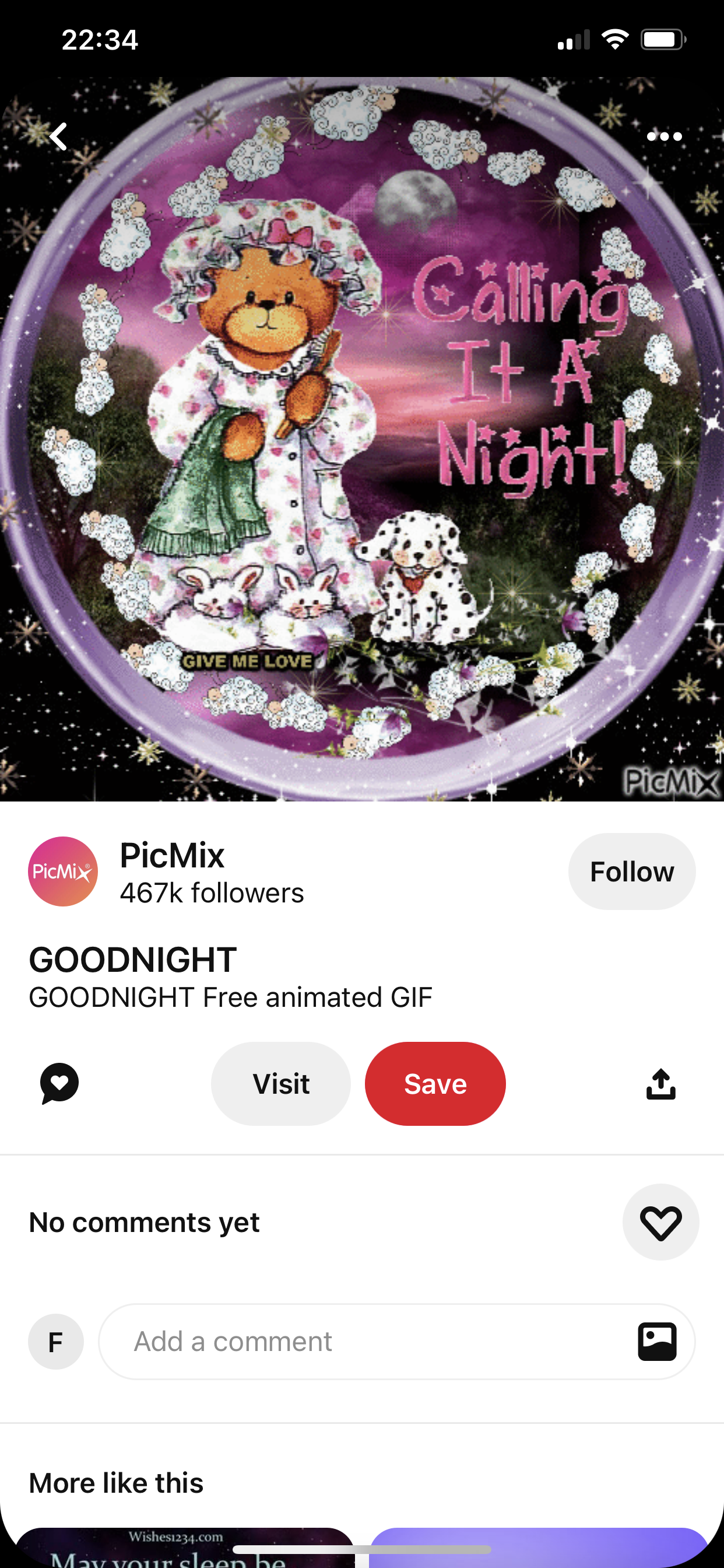
Task: Open the PicMix creator name link
Action: pos(172,855)
